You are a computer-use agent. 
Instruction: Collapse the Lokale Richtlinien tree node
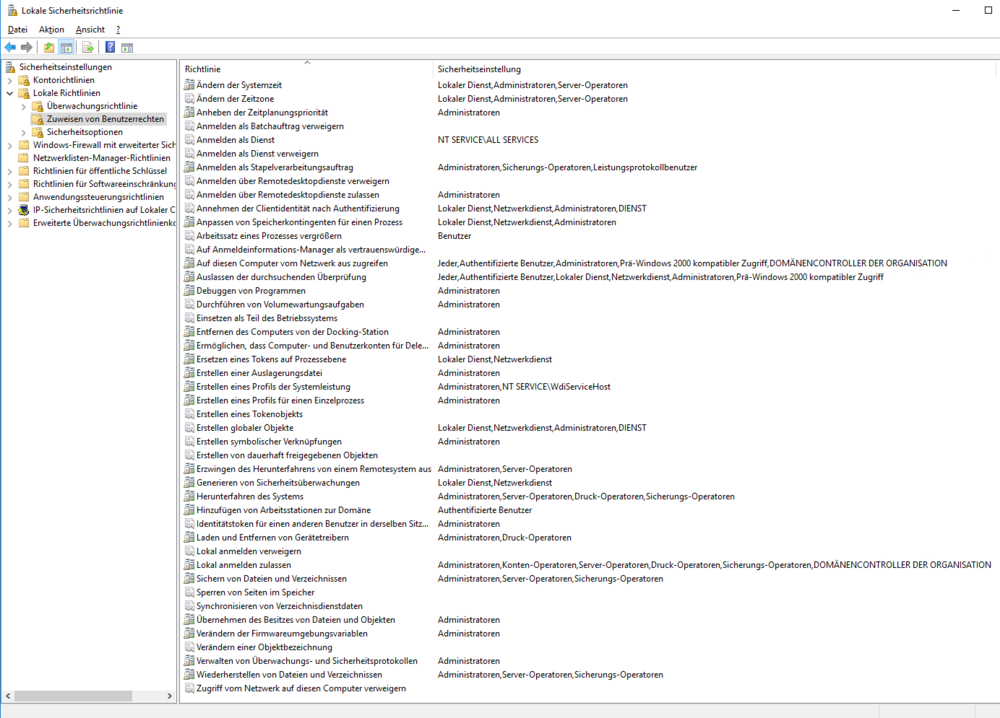click(x=10, y=93)
